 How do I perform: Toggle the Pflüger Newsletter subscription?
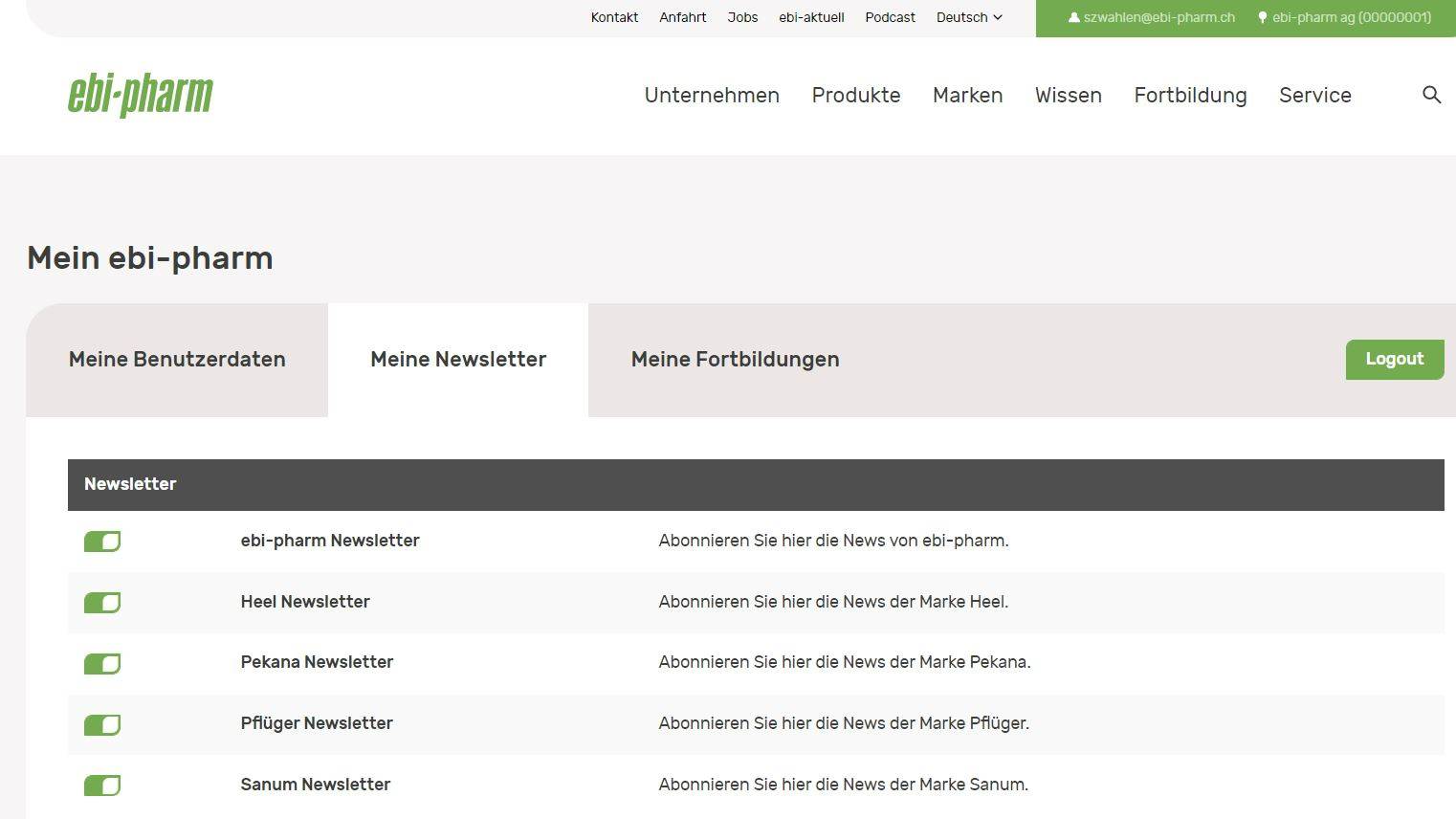click(102, 724)
